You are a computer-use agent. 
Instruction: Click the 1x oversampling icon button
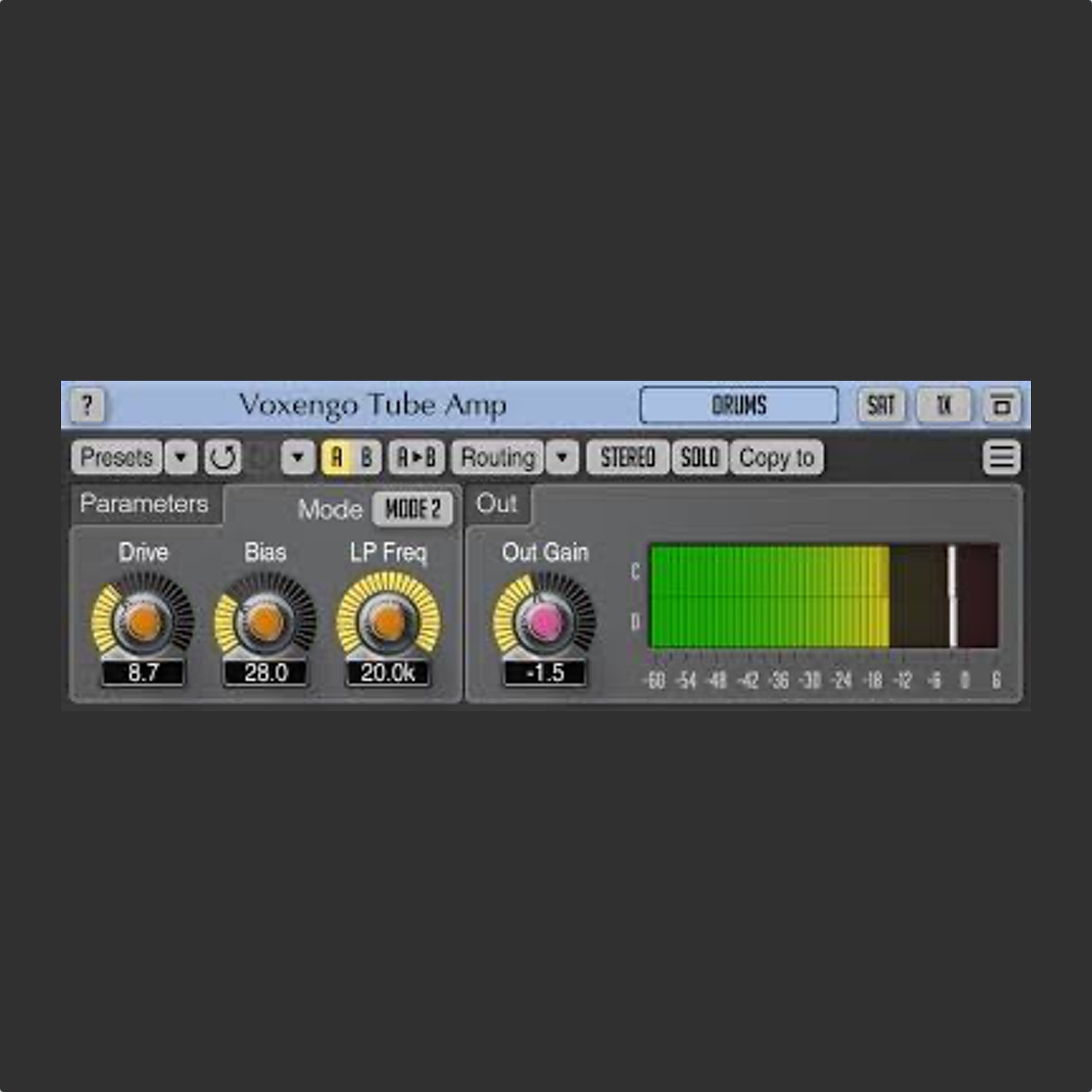943,405
